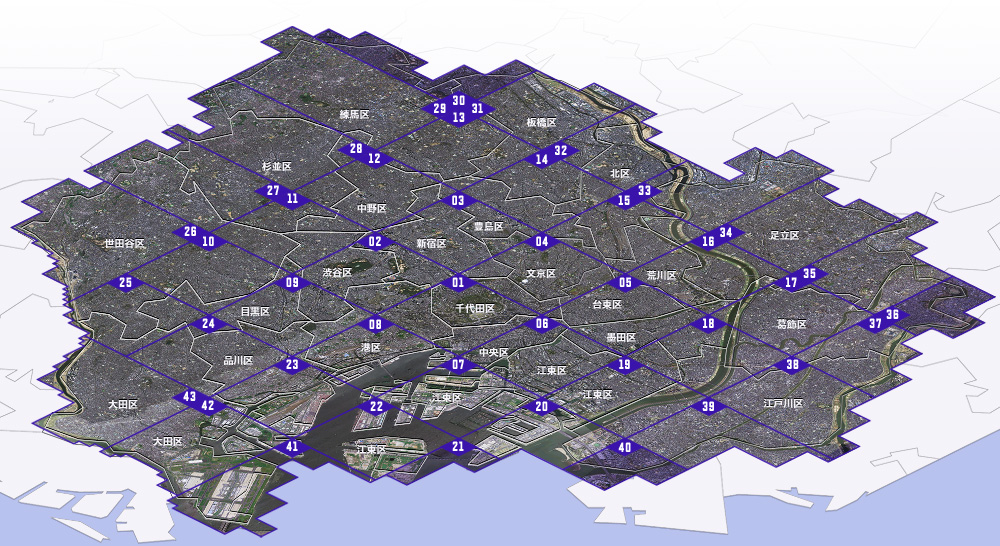Image resolution: width=1000 pixels, height=546 pixels.
Task: Select tile marker 39
Action: [708, 406]
